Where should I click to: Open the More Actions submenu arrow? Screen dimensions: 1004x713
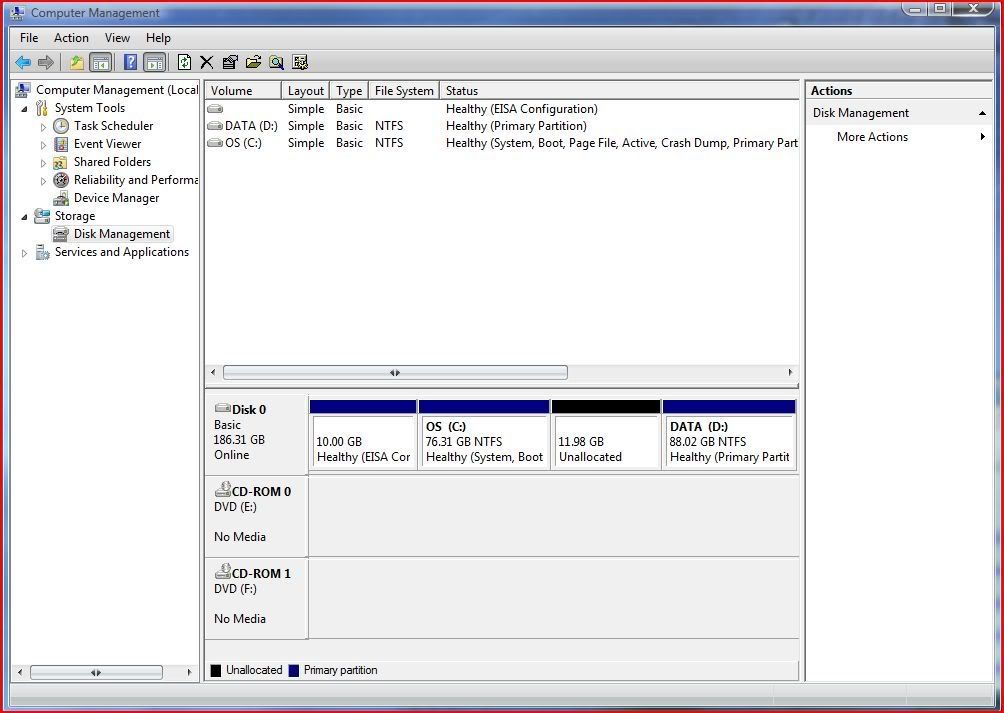(x=982, y=136)
